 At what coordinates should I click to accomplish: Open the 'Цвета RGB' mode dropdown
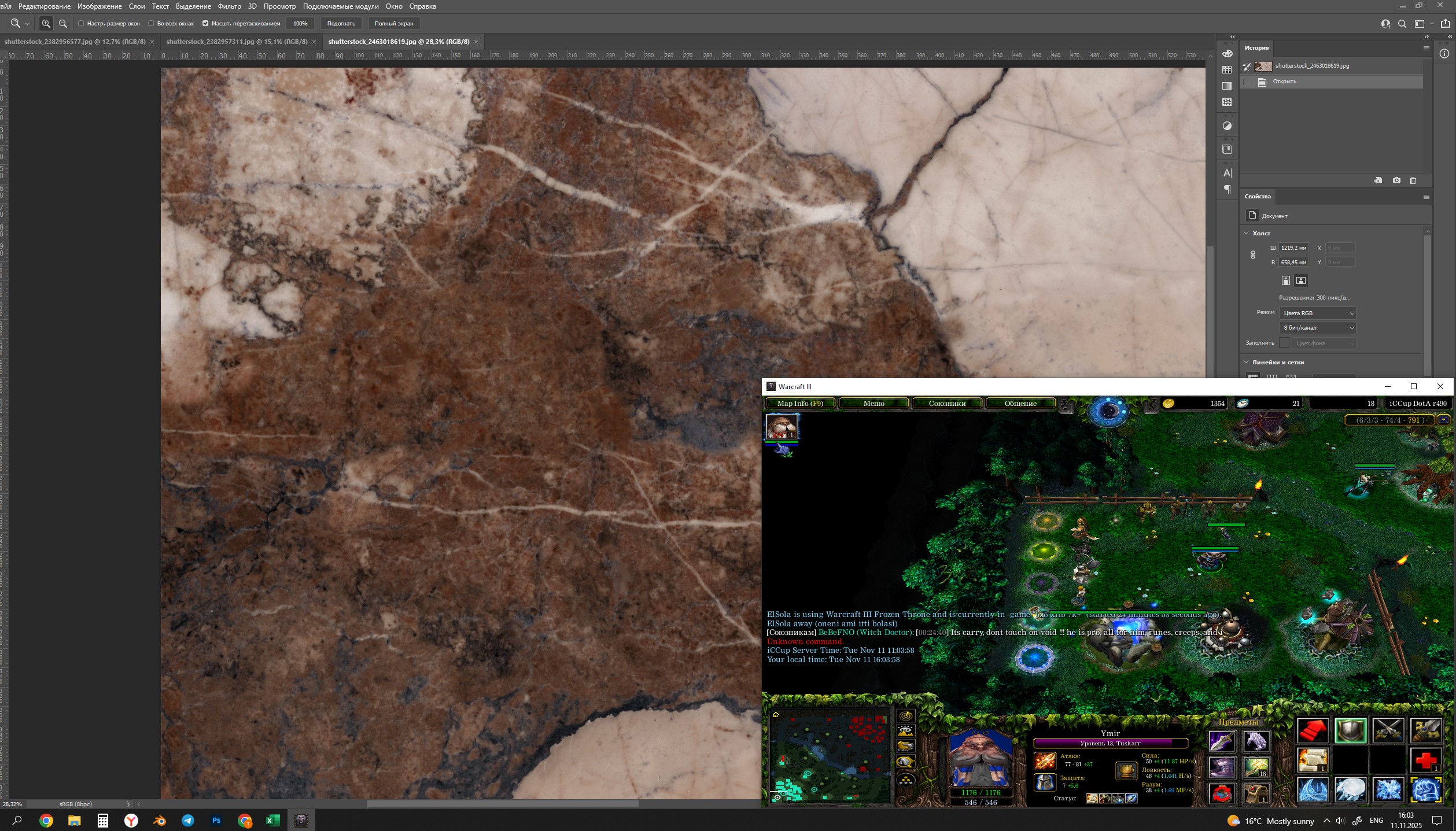(1317, 313)
